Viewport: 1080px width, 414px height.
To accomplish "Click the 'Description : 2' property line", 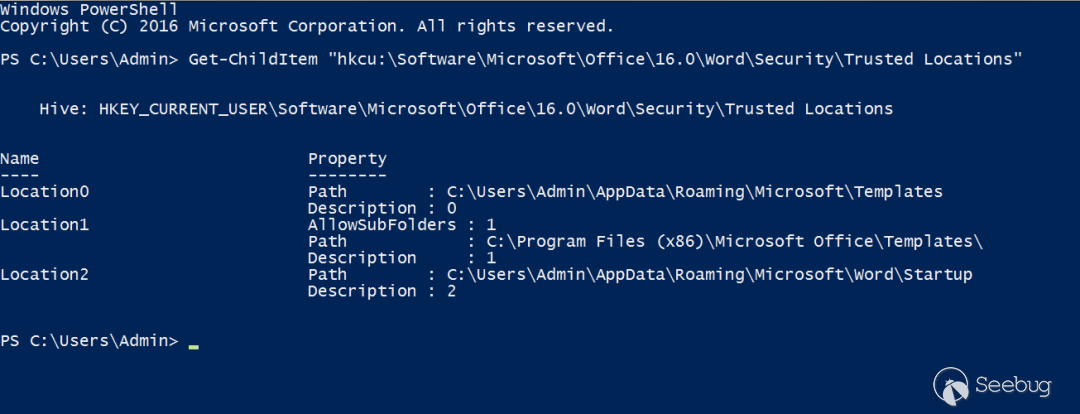I will [382, 291].
